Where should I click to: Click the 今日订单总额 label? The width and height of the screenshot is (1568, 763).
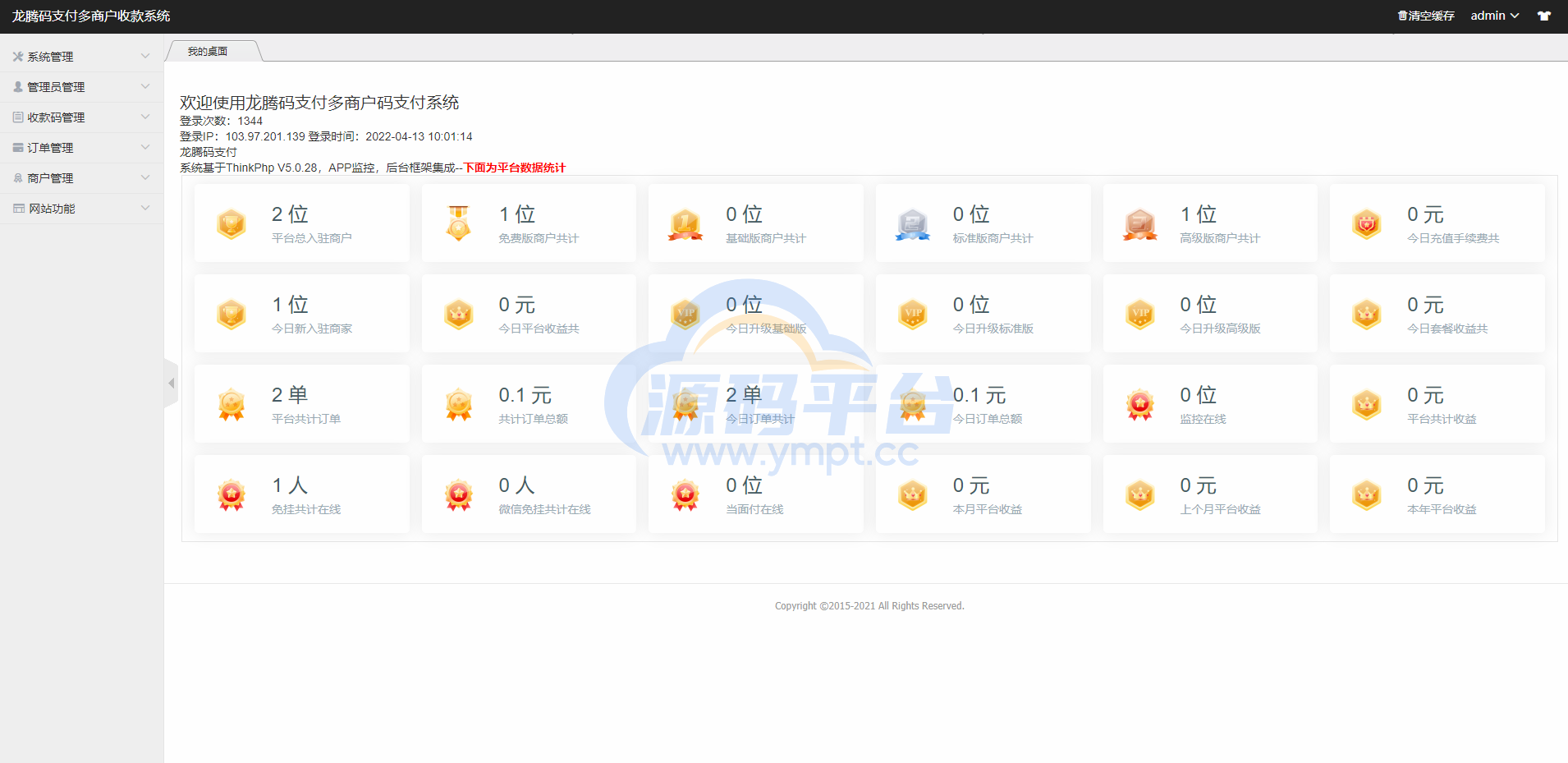[x=988, y=419]
